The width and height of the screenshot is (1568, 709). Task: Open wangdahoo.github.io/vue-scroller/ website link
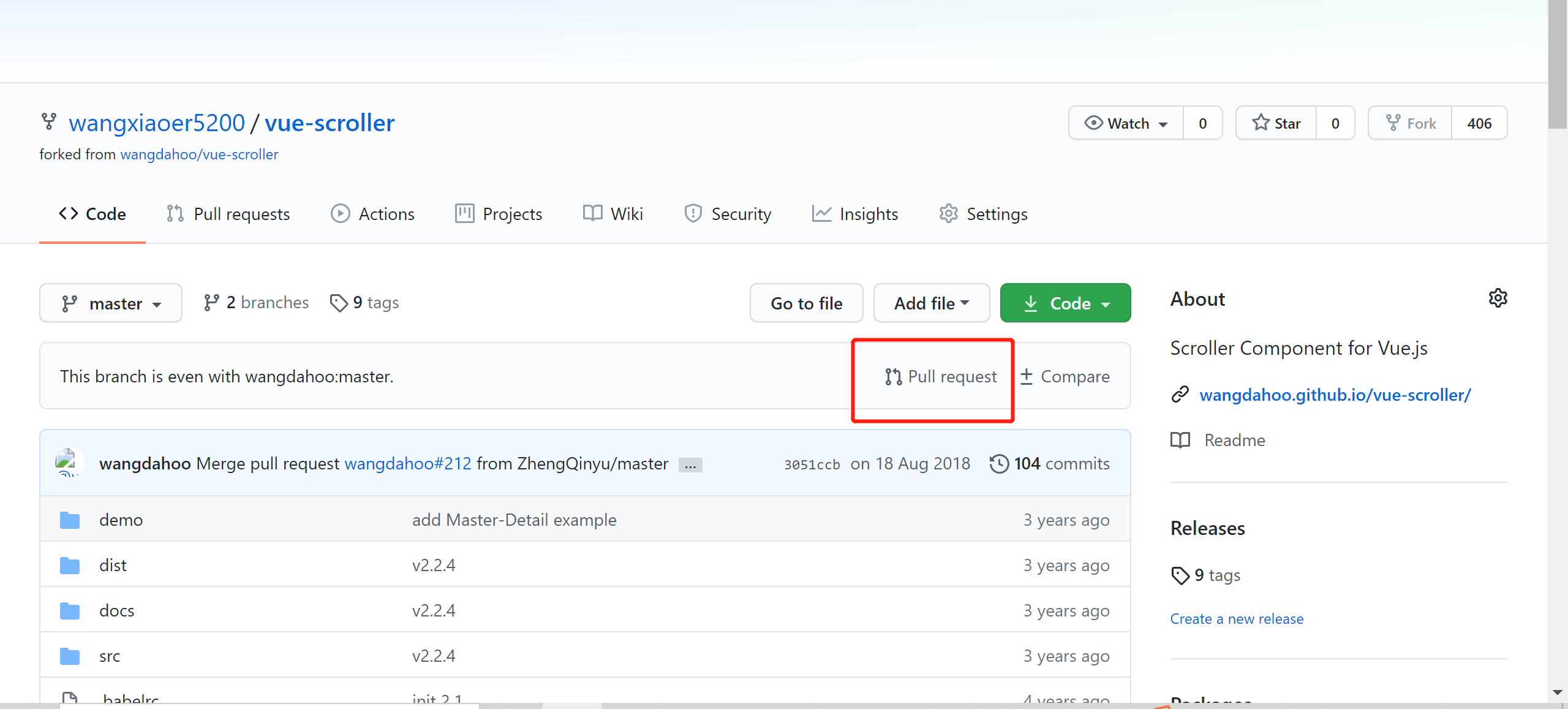[1335, 395]
